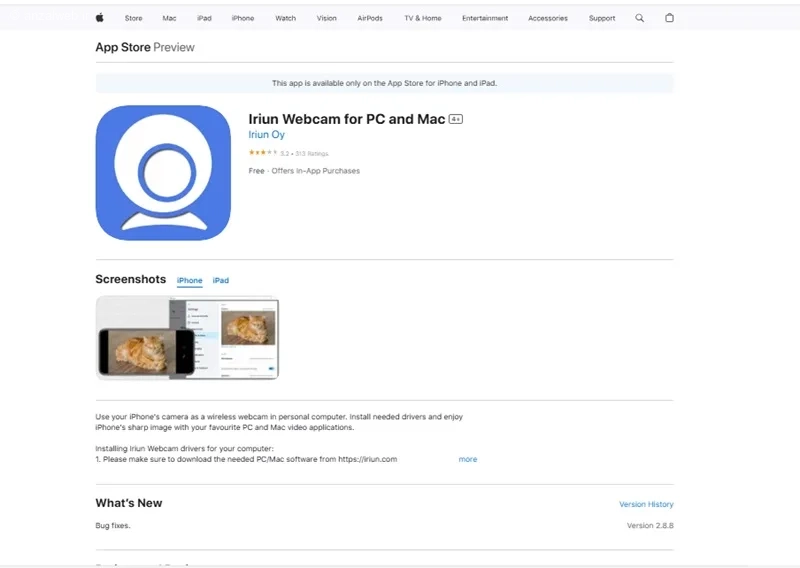
Task: Click the App Store heading link
Action: point(123,47)
